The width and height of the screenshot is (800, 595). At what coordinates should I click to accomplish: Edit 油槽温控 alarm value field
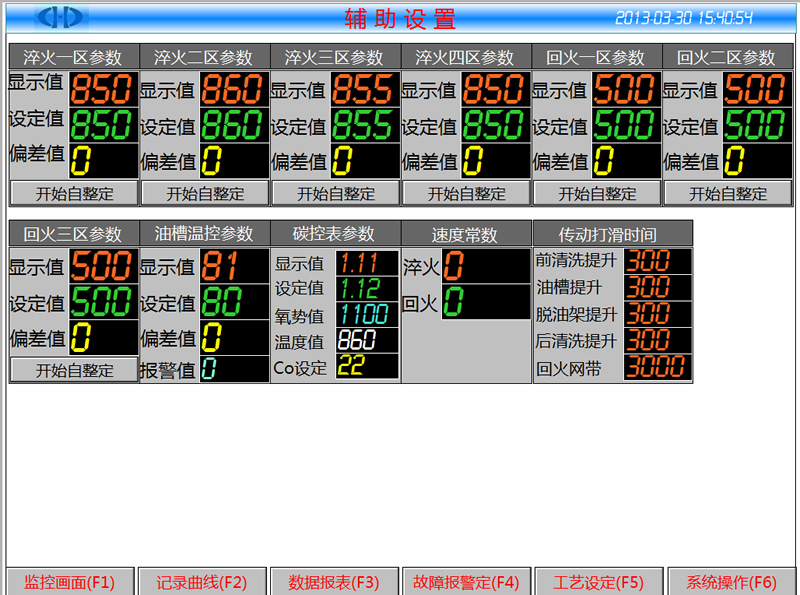pyautogui.click(x=234, y=368)
